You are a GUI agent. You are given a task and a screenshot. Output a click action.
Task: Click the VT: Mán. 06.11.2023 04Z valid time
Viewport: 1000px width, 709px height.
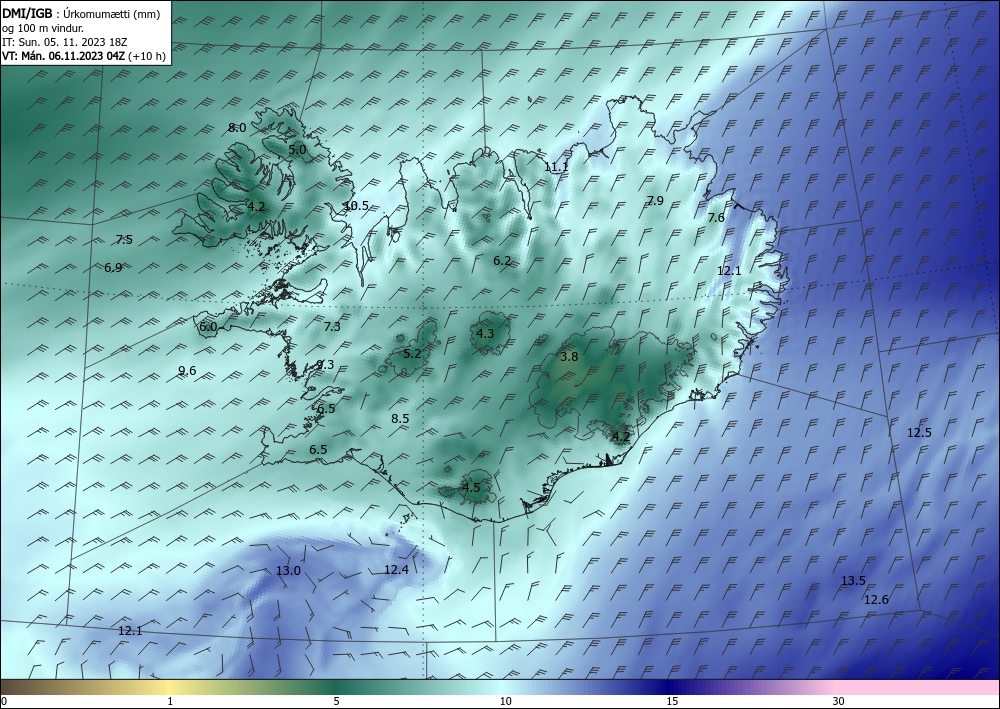(x=64, y=56)
